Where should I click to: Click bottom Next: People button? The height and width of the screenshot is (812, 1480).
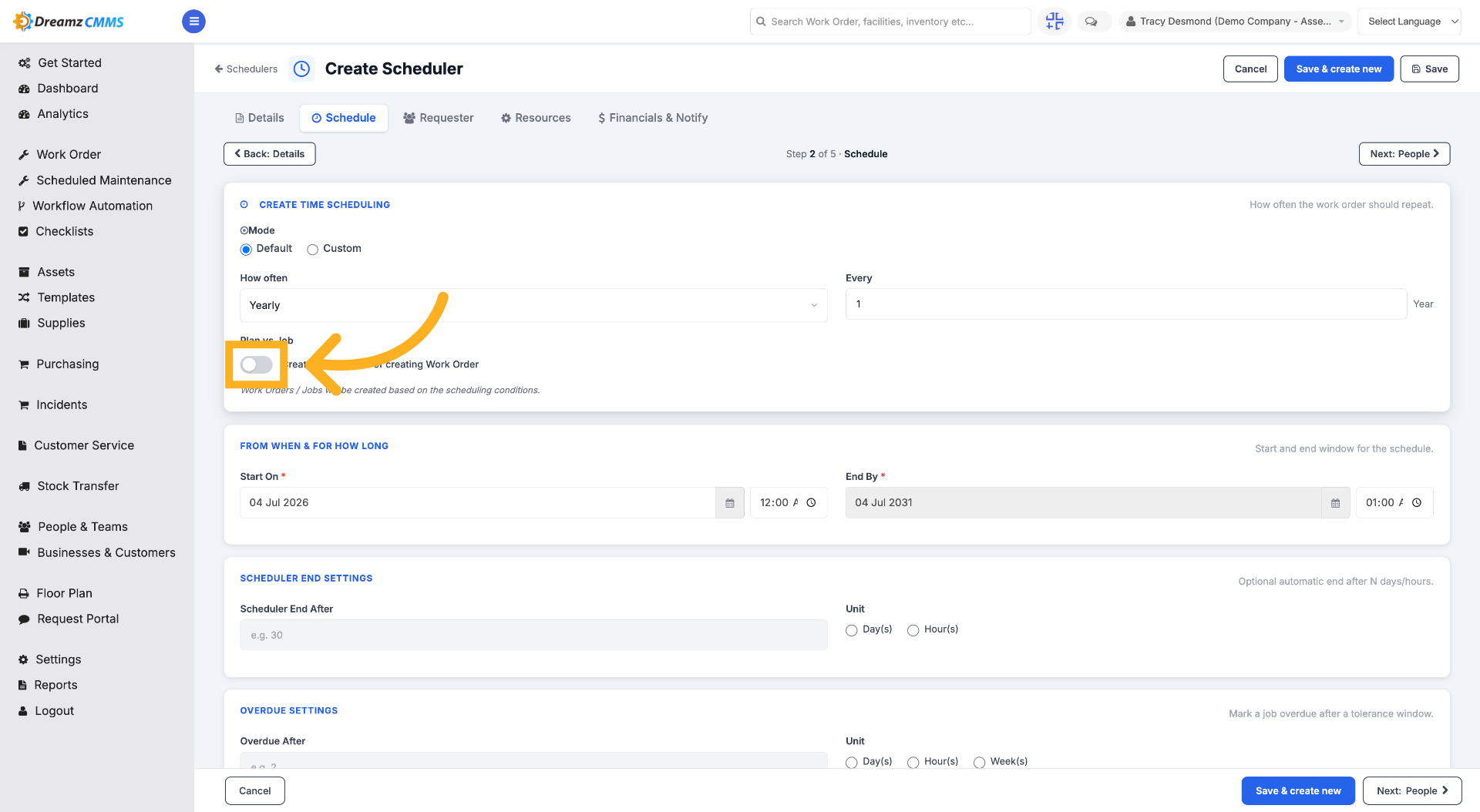coord(1412,790)
